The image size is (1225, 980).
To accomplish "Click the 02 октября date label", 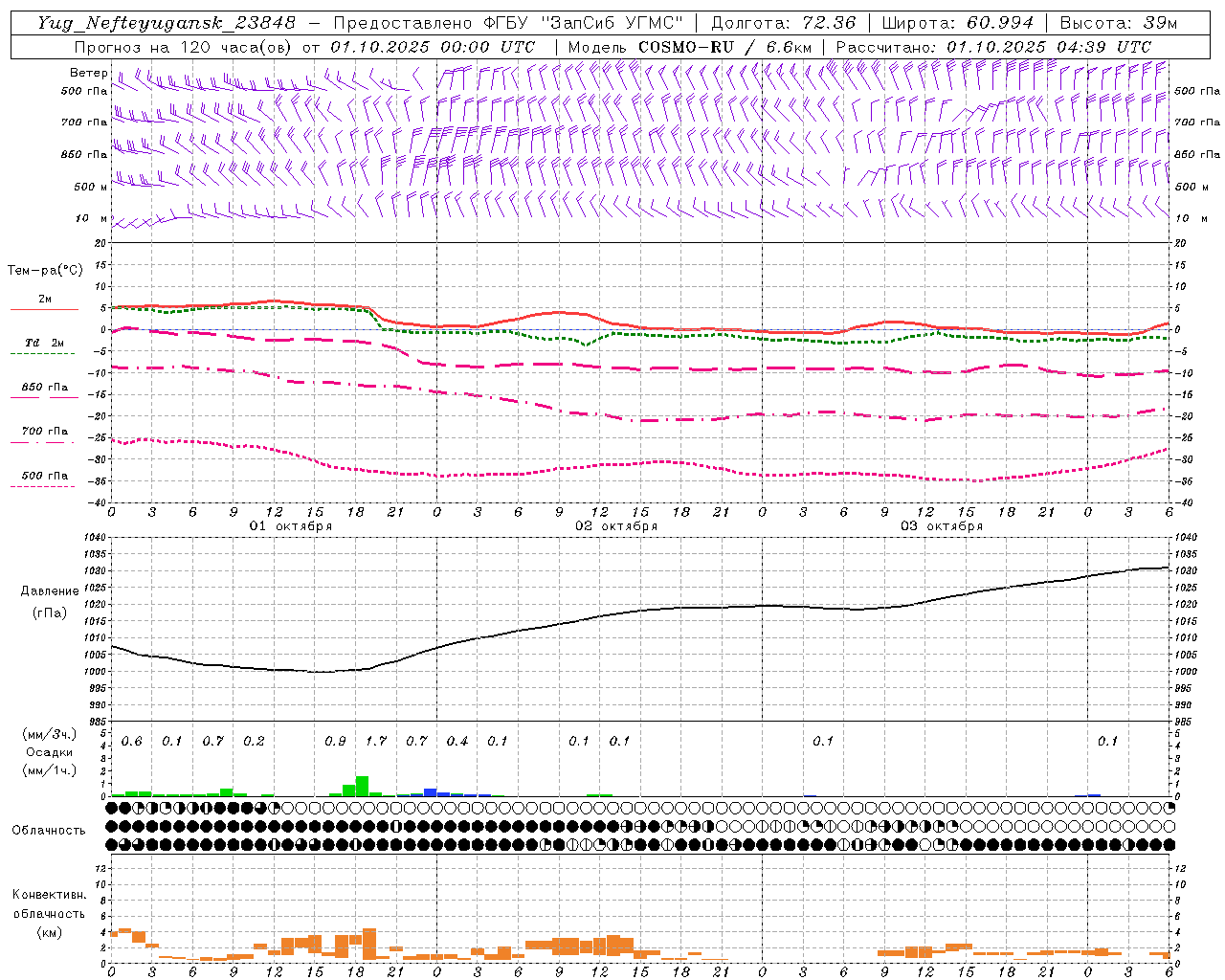I will 616,526.
